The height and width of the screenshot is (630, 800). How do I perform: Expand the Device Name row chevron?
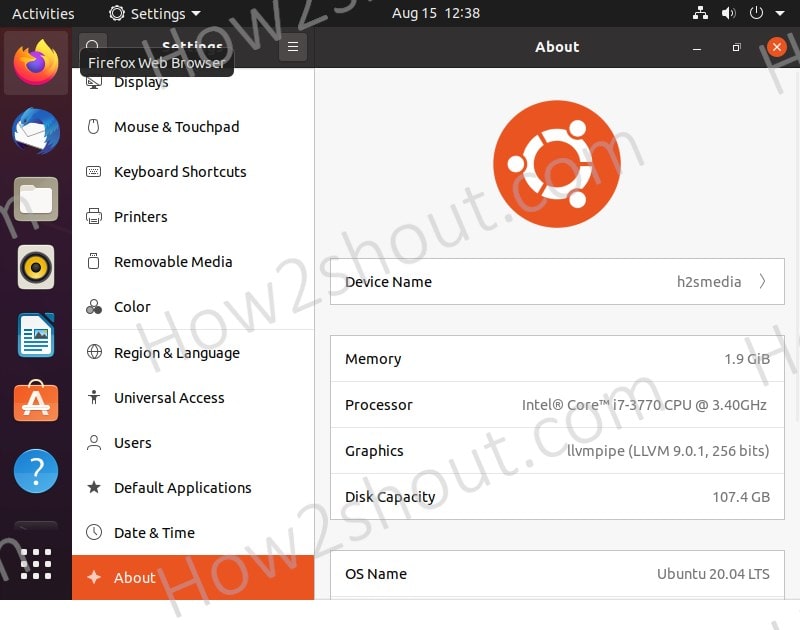[x=763, y=281]
